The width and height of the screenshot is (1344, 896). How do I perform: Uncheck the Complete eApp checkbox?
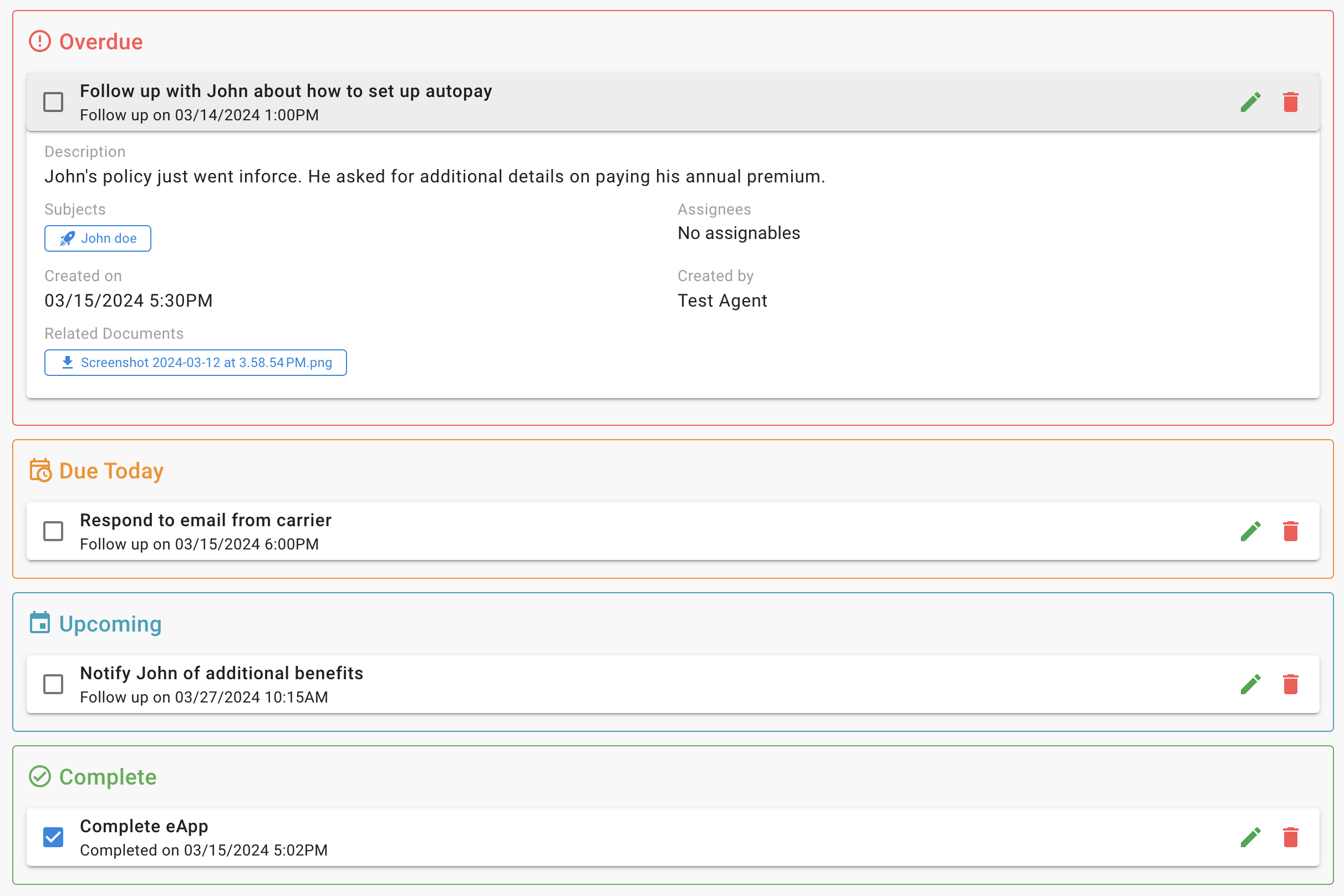[53, 838]
